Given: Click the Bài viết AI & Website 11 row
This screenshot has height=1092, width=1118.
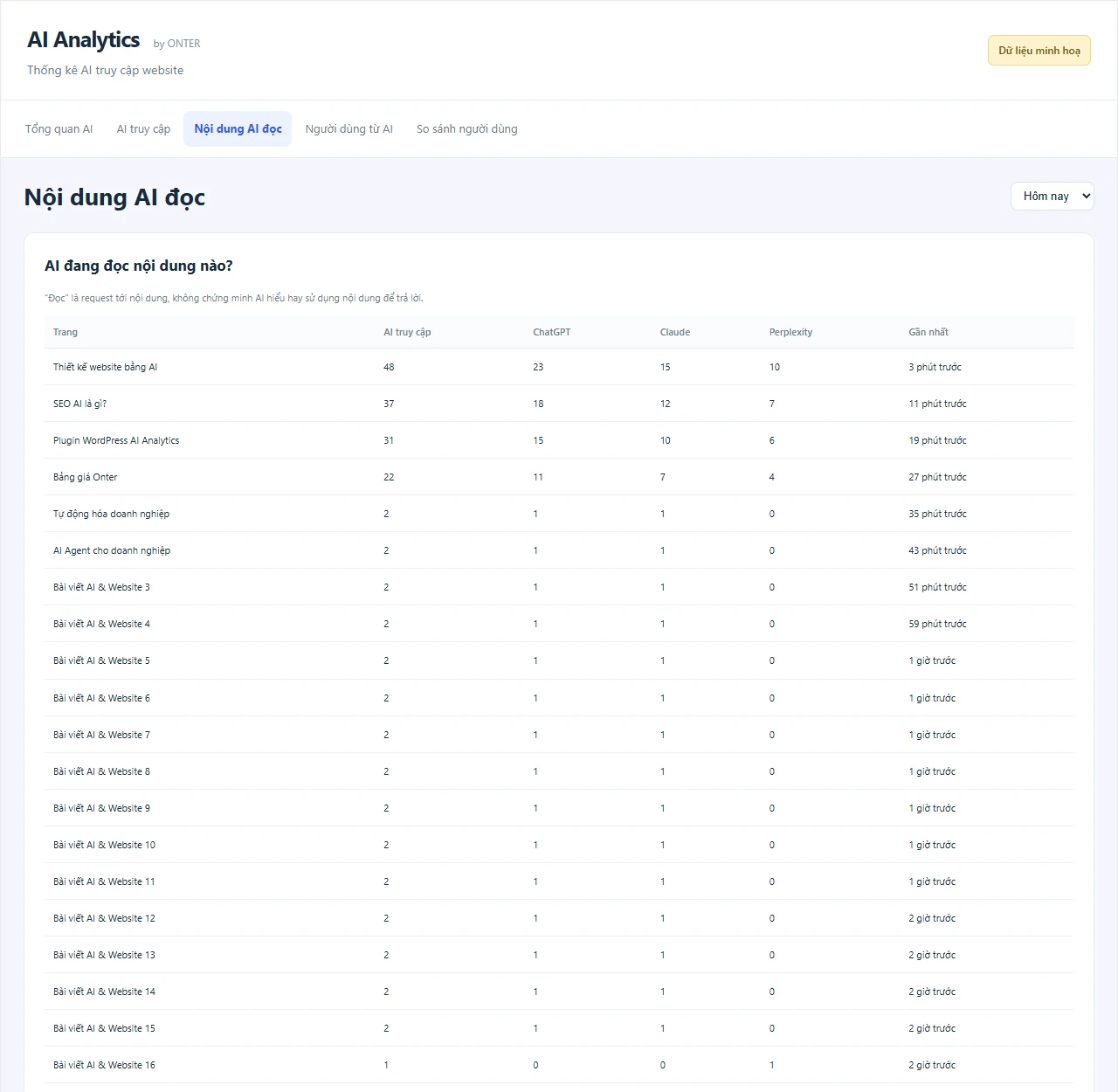Looking at the screenshot, I should 559,881.
